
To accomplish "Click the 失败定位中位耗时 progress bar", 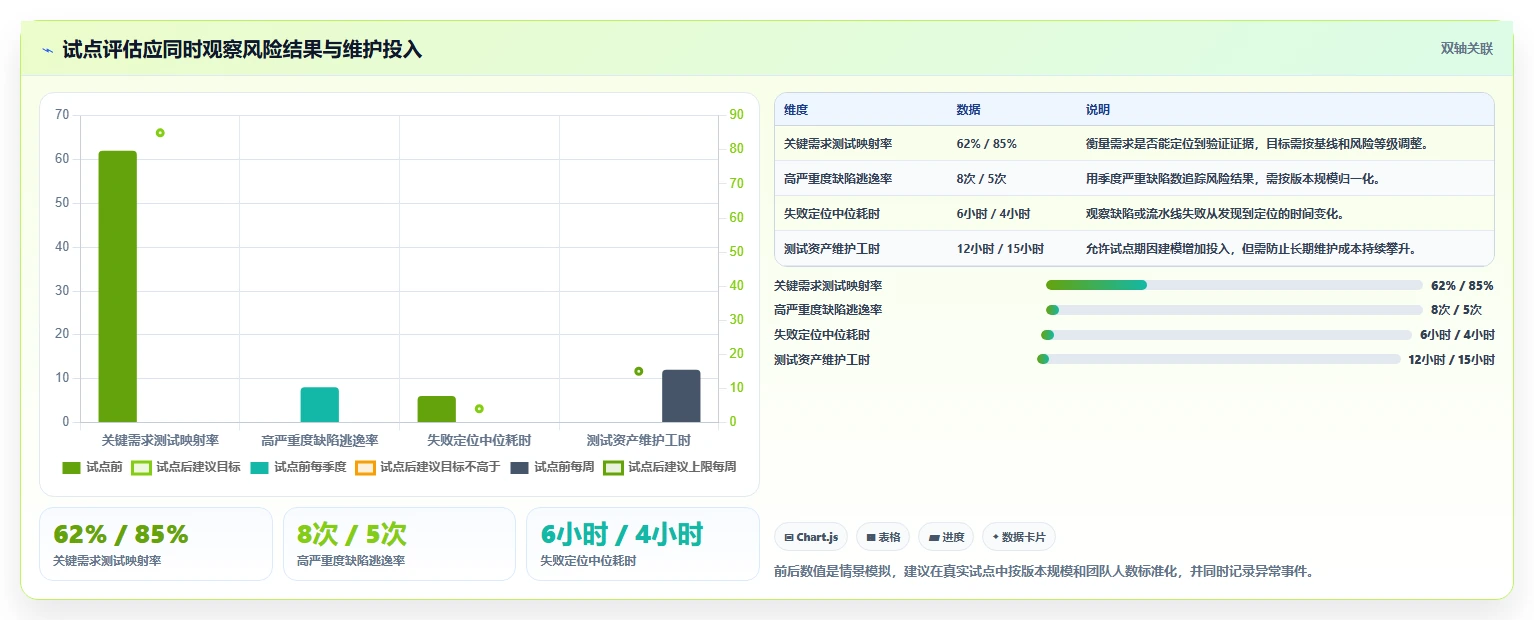I will click(1226, 335).
